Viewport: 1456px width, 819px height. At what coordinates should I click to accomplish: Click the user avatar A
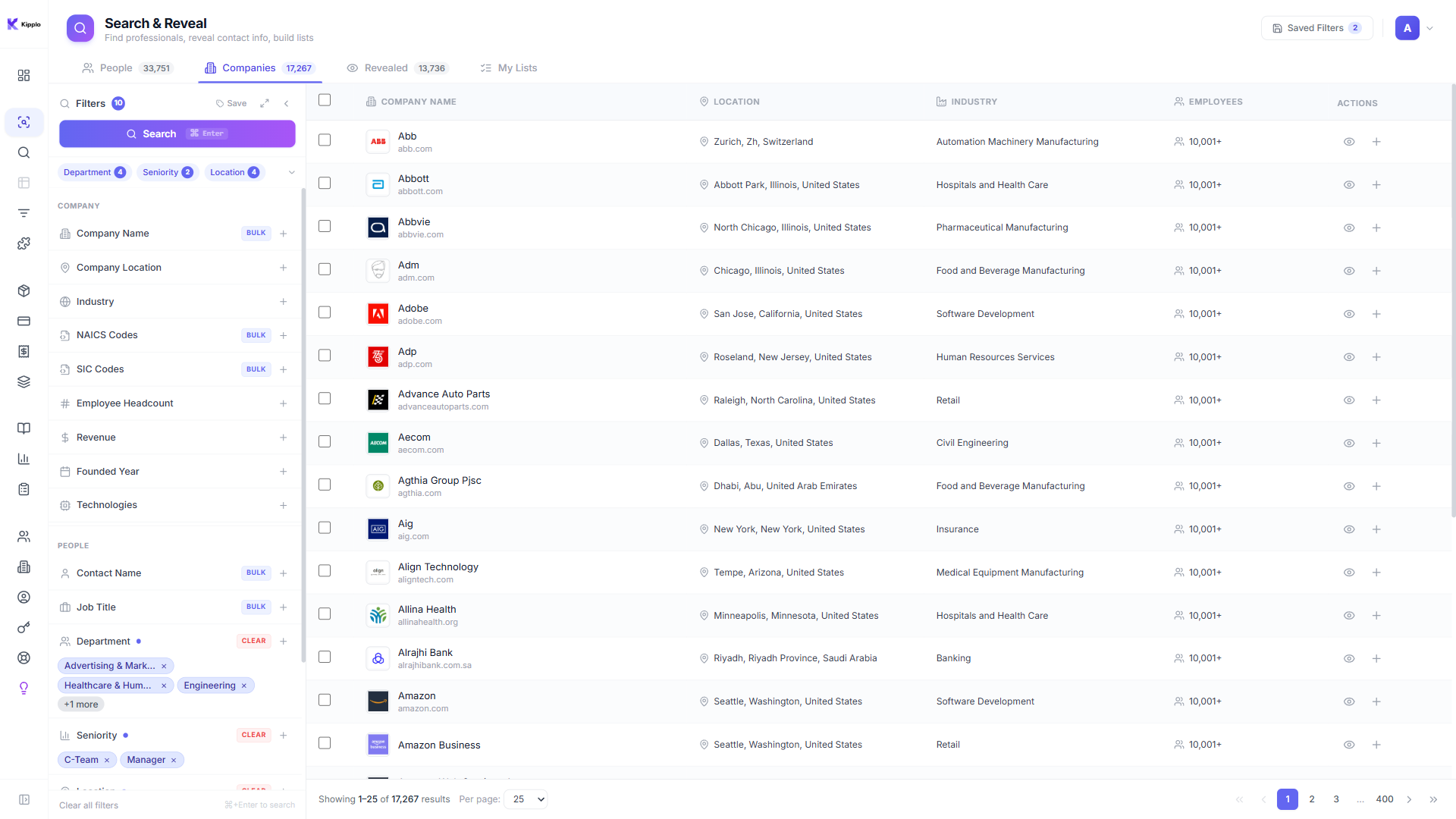click(x=1407, y=28)
